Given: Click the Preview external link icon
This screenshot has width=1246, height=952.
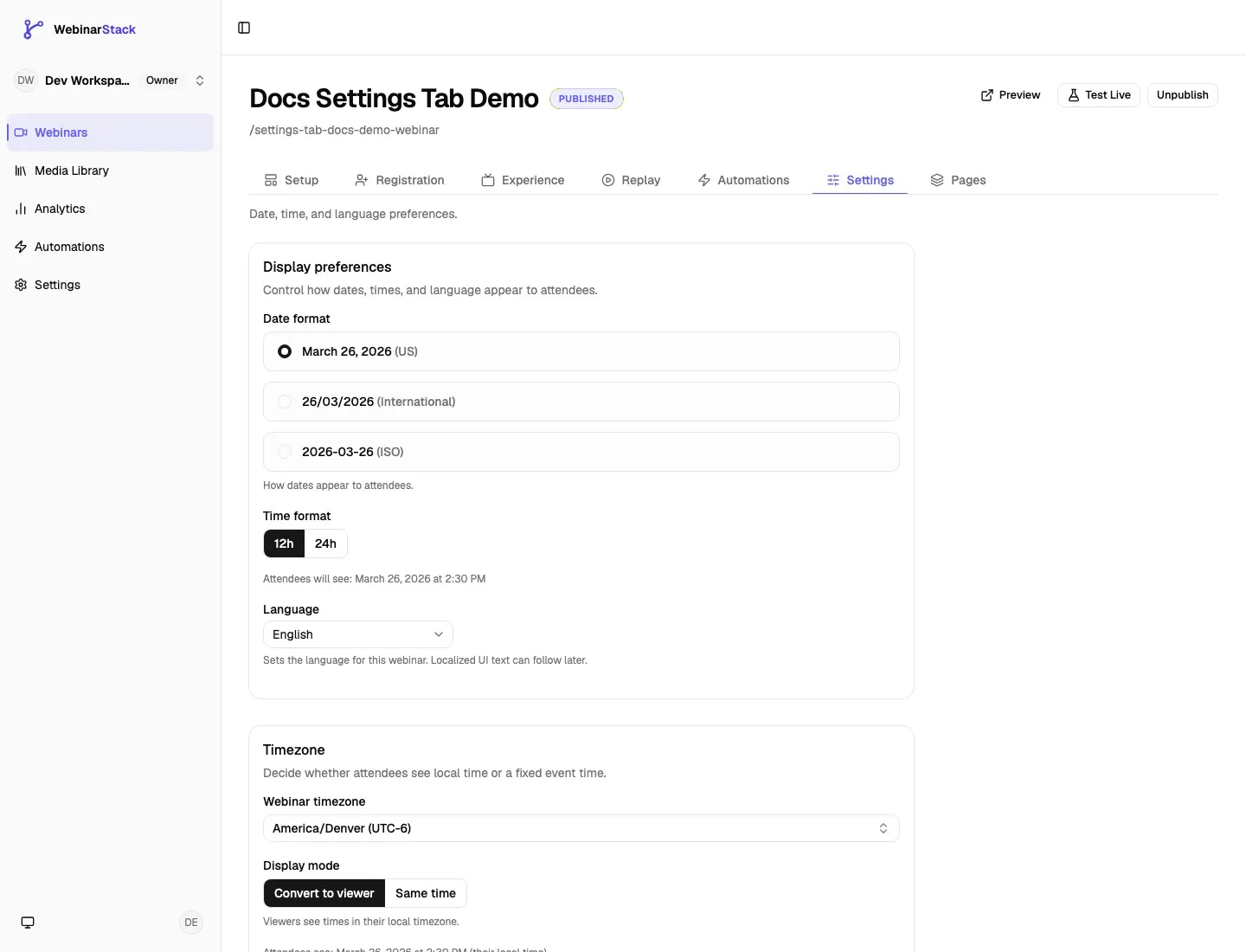Looking at the screenshot, I should pos(987,95).
